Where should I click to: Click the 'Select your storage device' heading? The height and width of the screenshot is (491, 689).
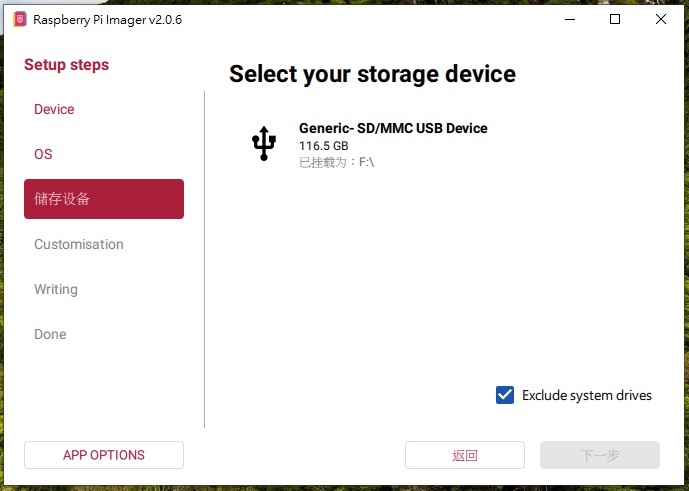pos(372,74)
